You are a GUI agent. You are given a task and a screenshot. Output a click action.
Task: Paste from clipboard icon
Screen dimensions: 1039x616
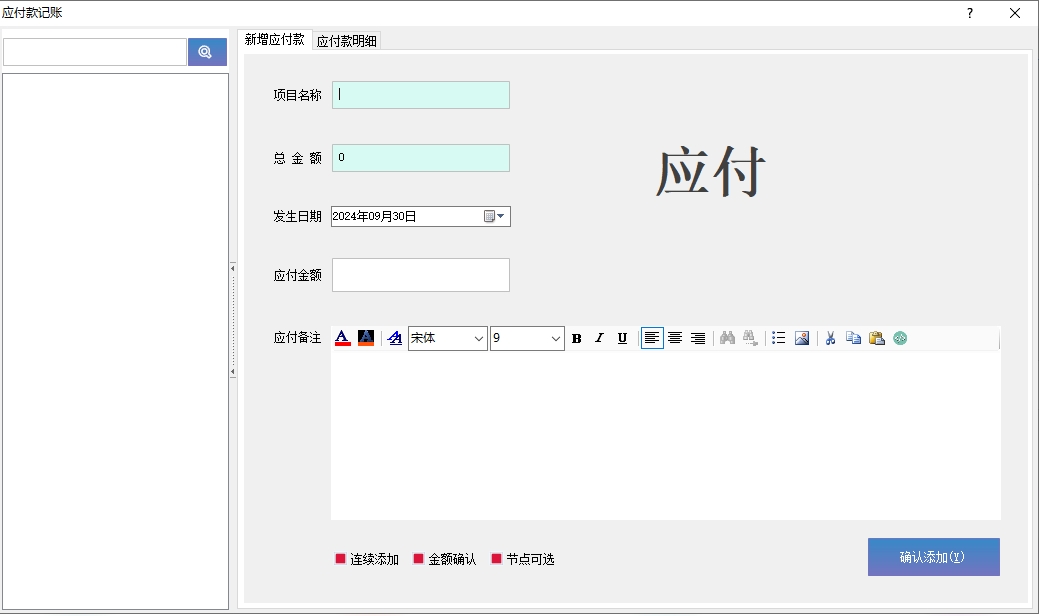pos(877,338)
